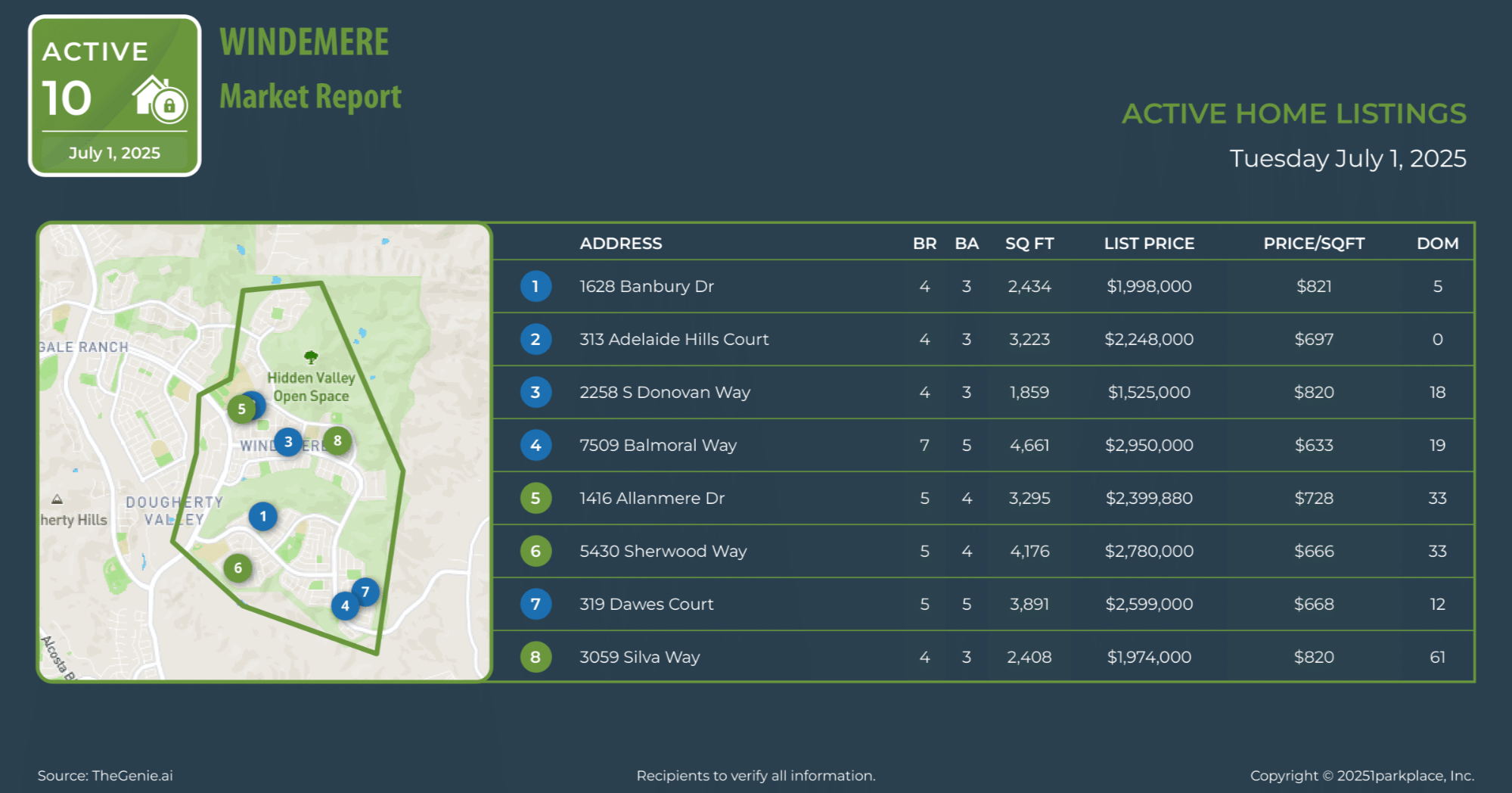This screenshot has height=793, width=1512.
Task: Select list price $2,399,880
Action: (x=1149, y=499)
